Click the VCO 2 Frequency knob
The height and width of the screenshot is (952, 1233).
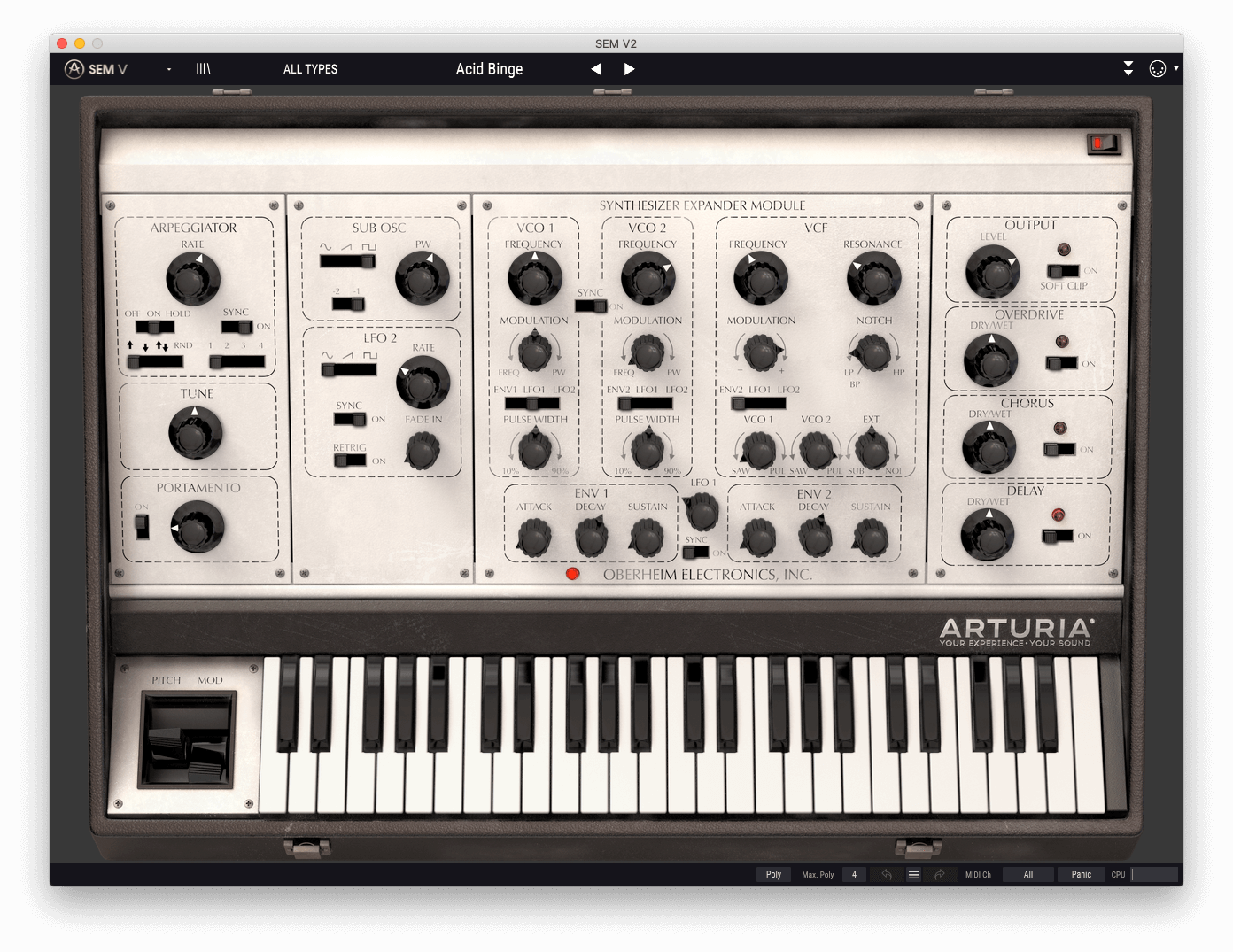tap(648, 278)
